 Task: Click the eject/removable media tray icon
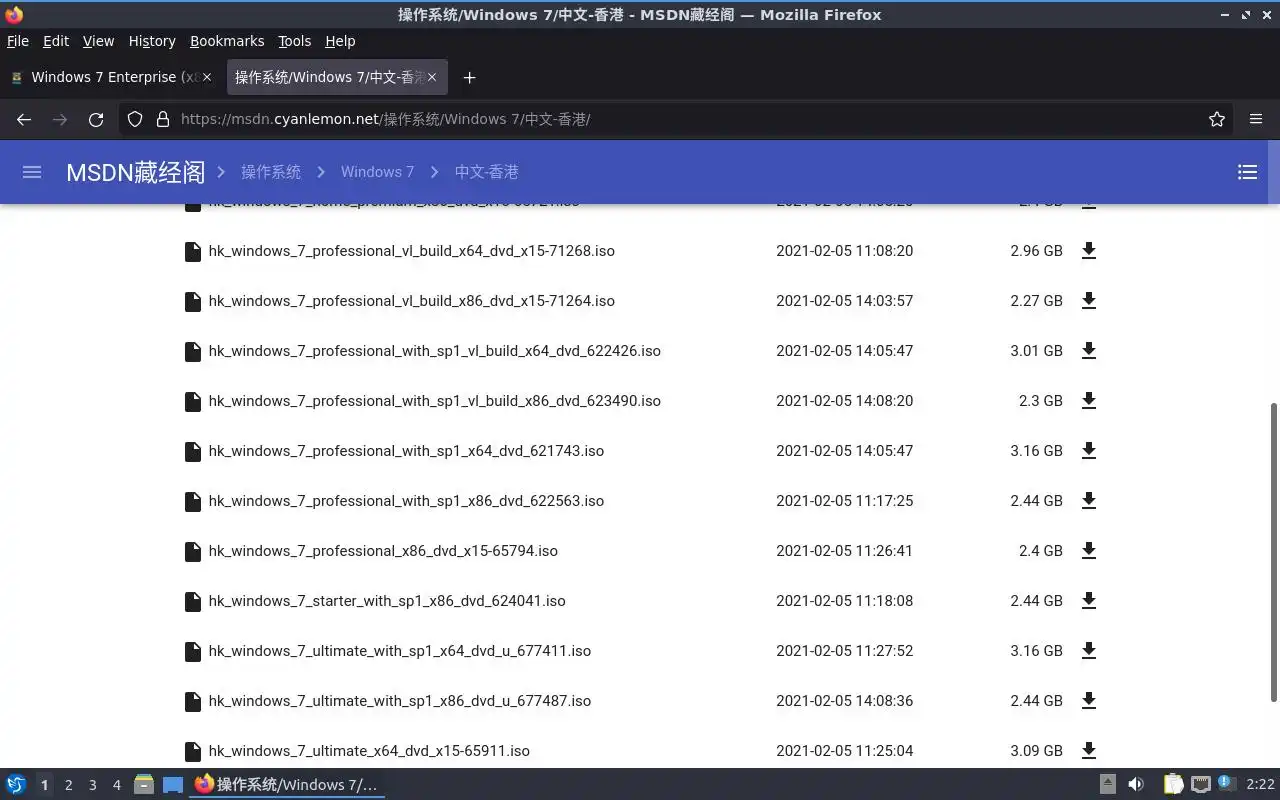[x=1108, y=785]
